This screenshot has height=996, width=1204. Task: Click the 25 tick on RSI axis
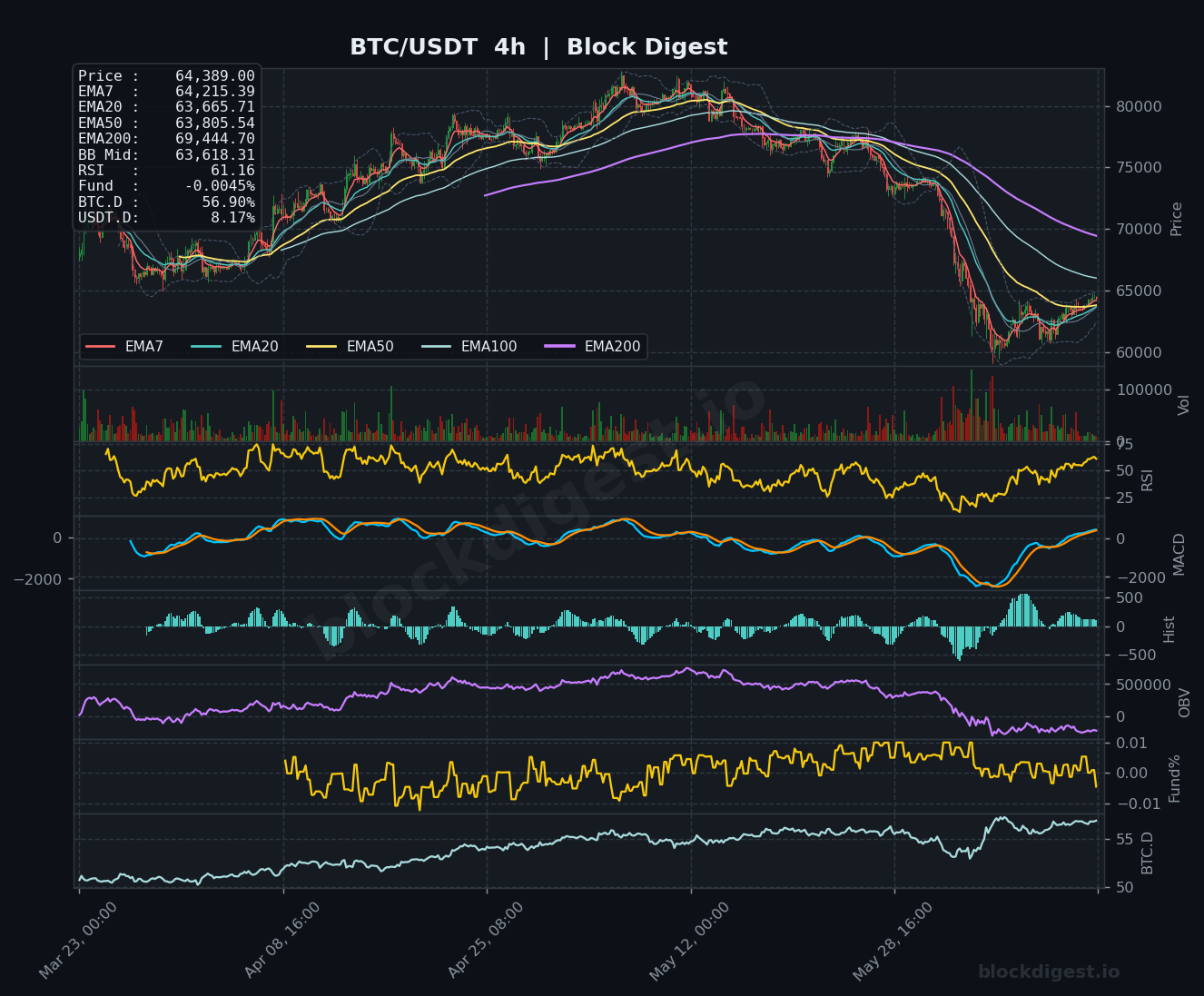pyautogui.click(x=1124, y=498)
